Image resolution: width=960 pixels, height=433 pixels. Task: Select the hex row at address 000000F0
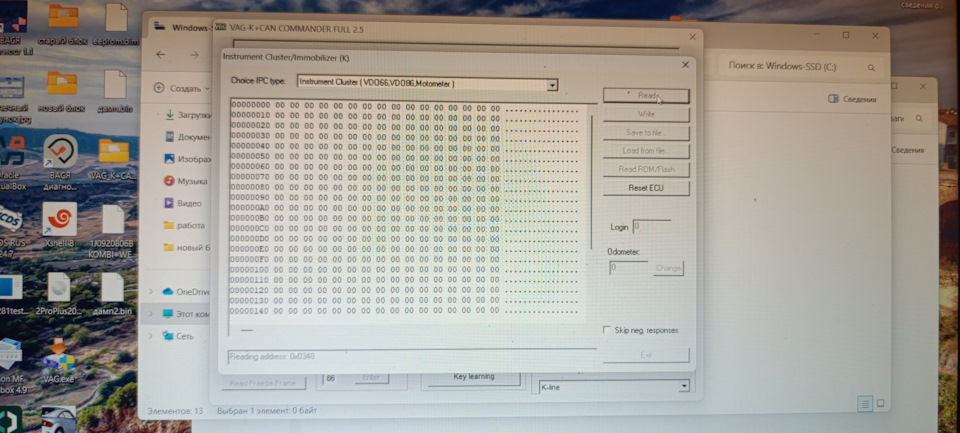405,260
